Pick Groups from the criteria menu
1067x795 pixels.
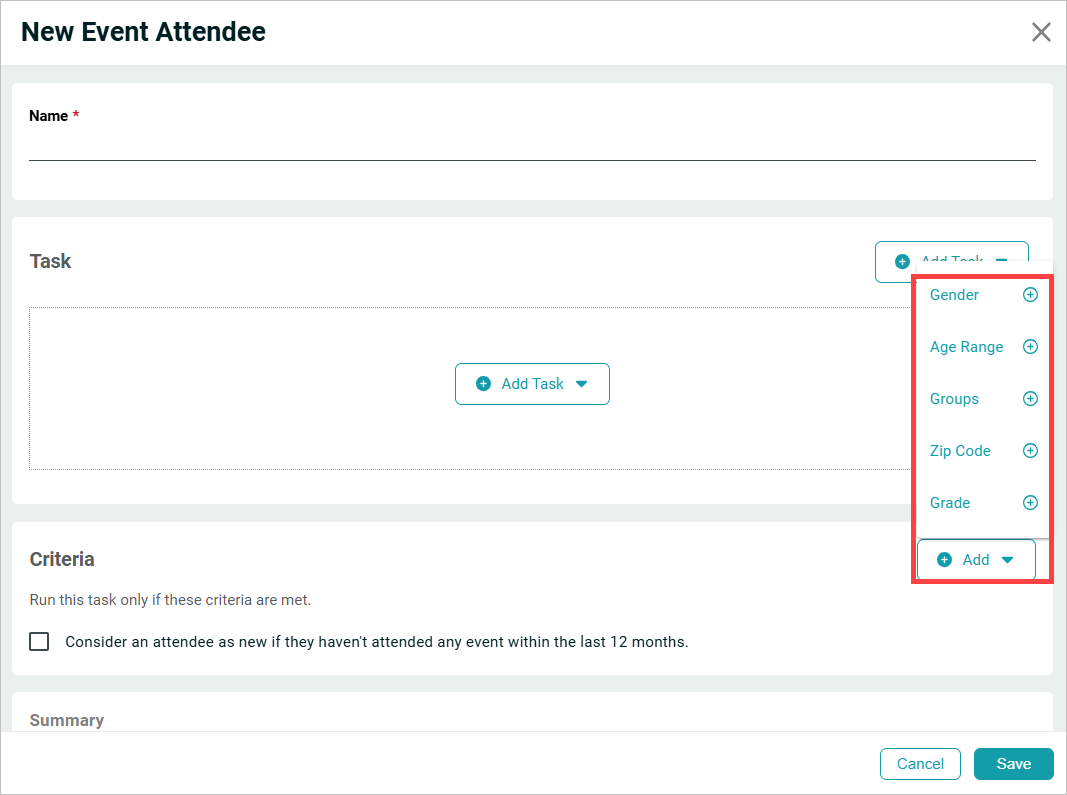(x=954, y=399)
